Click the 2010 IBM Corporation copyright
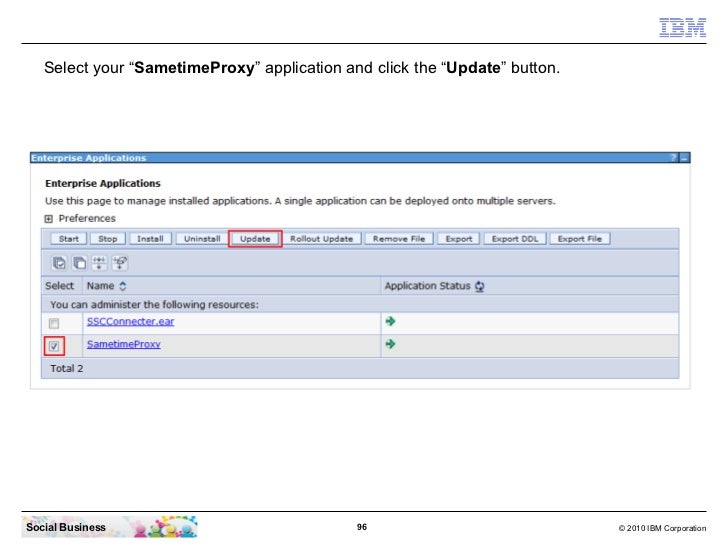This screenshot has width=728, height=546. [x=662, y=528]
